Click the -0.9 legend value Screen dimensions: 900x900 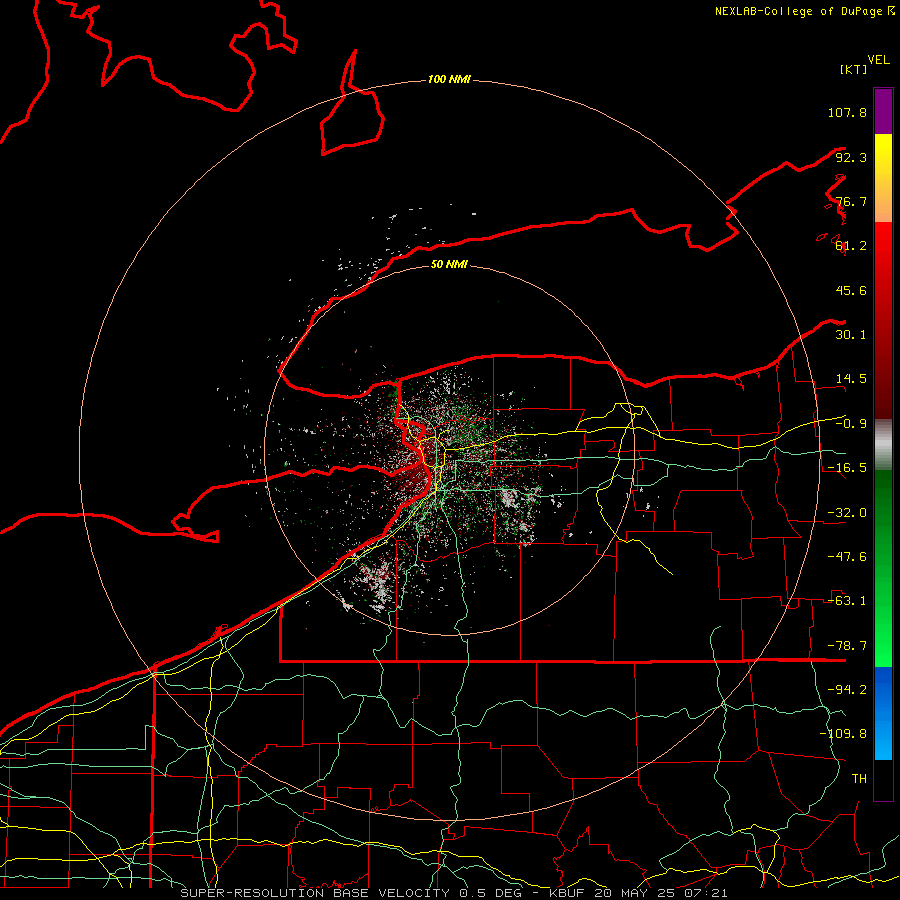click(x=851, y=424)
